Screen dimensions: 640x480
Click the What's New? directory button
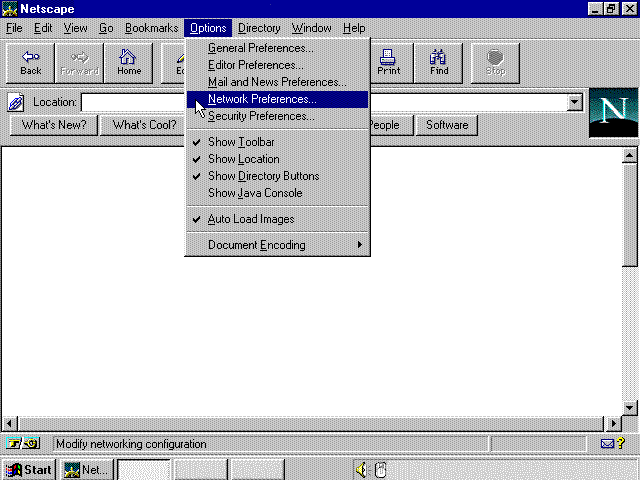click(x=54, y=125)
